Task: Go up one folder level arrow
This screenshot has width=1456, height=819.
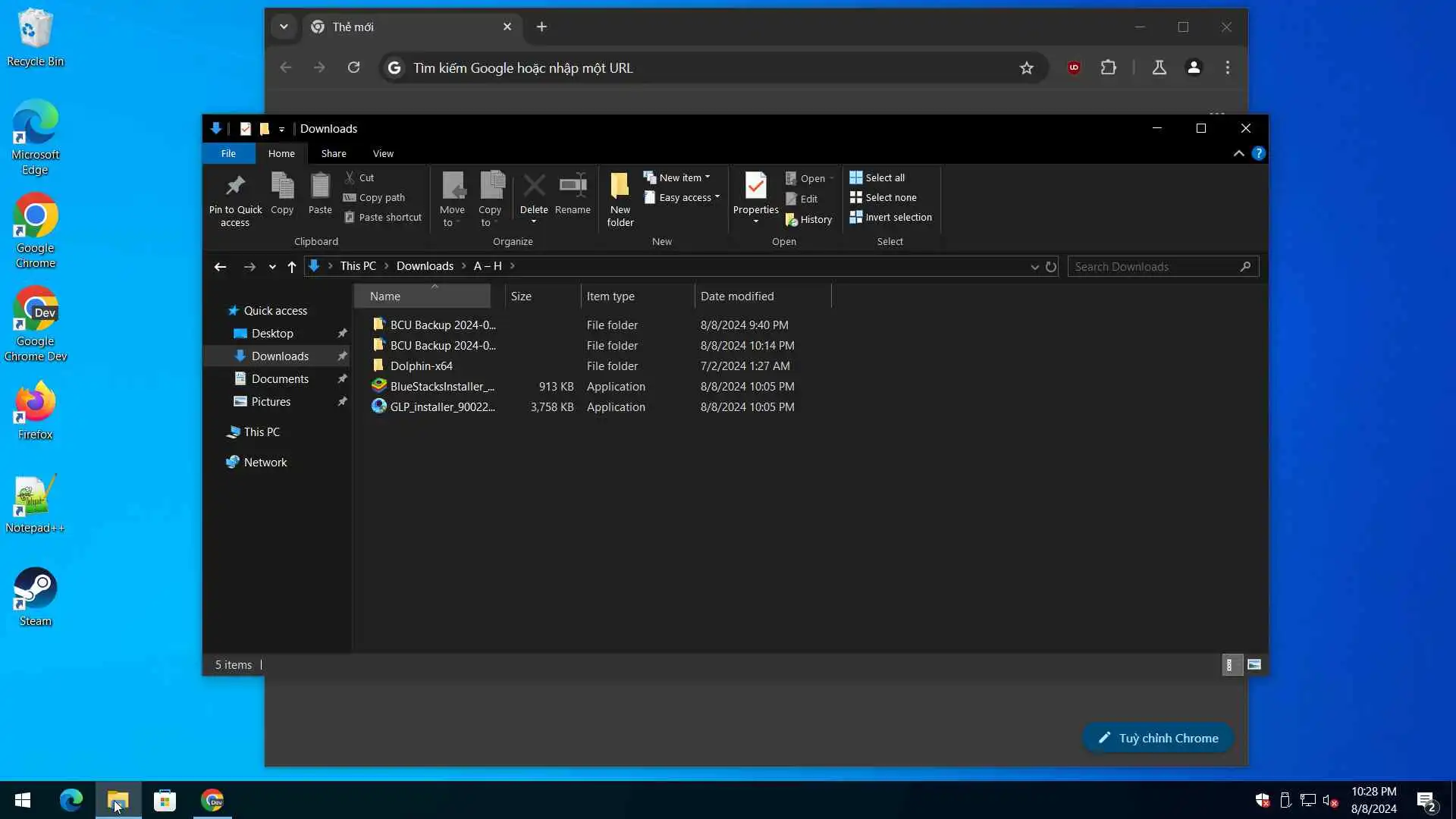Action: pyautogui.click(x=292, y=267)
